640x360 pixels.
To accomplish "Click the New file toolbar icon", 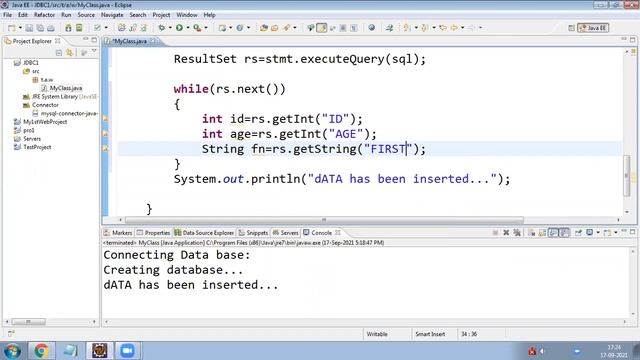I will [11, 28].
